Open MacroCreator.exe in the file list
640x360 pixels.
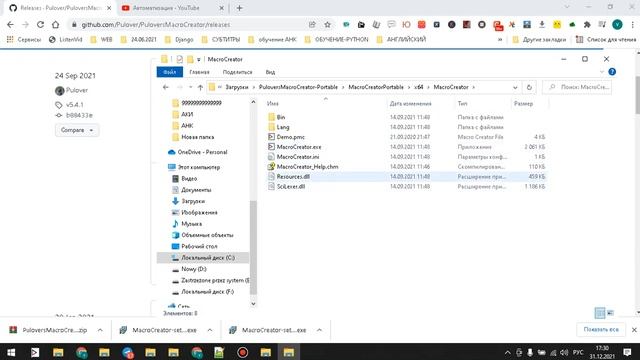point(299,147)
